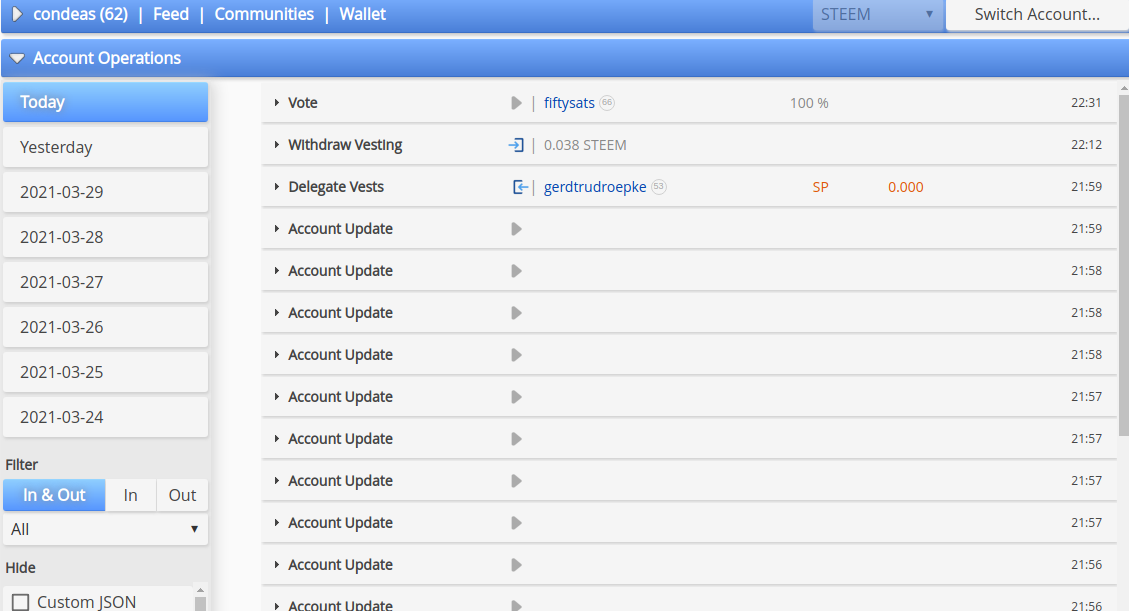Collapse the Account Operations section
The width and height of the screenshot is (1129, 611).
pos(17,58)
